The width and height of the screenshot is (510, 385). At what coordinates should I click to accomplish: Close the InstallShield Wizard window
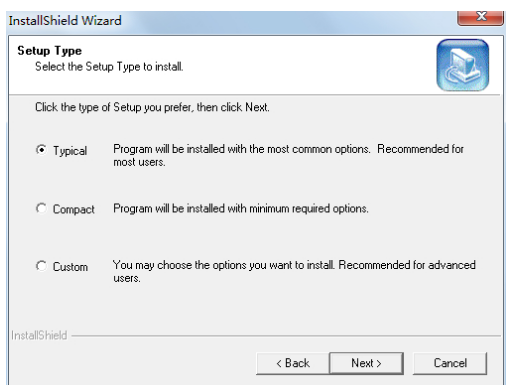coord(480,17)
